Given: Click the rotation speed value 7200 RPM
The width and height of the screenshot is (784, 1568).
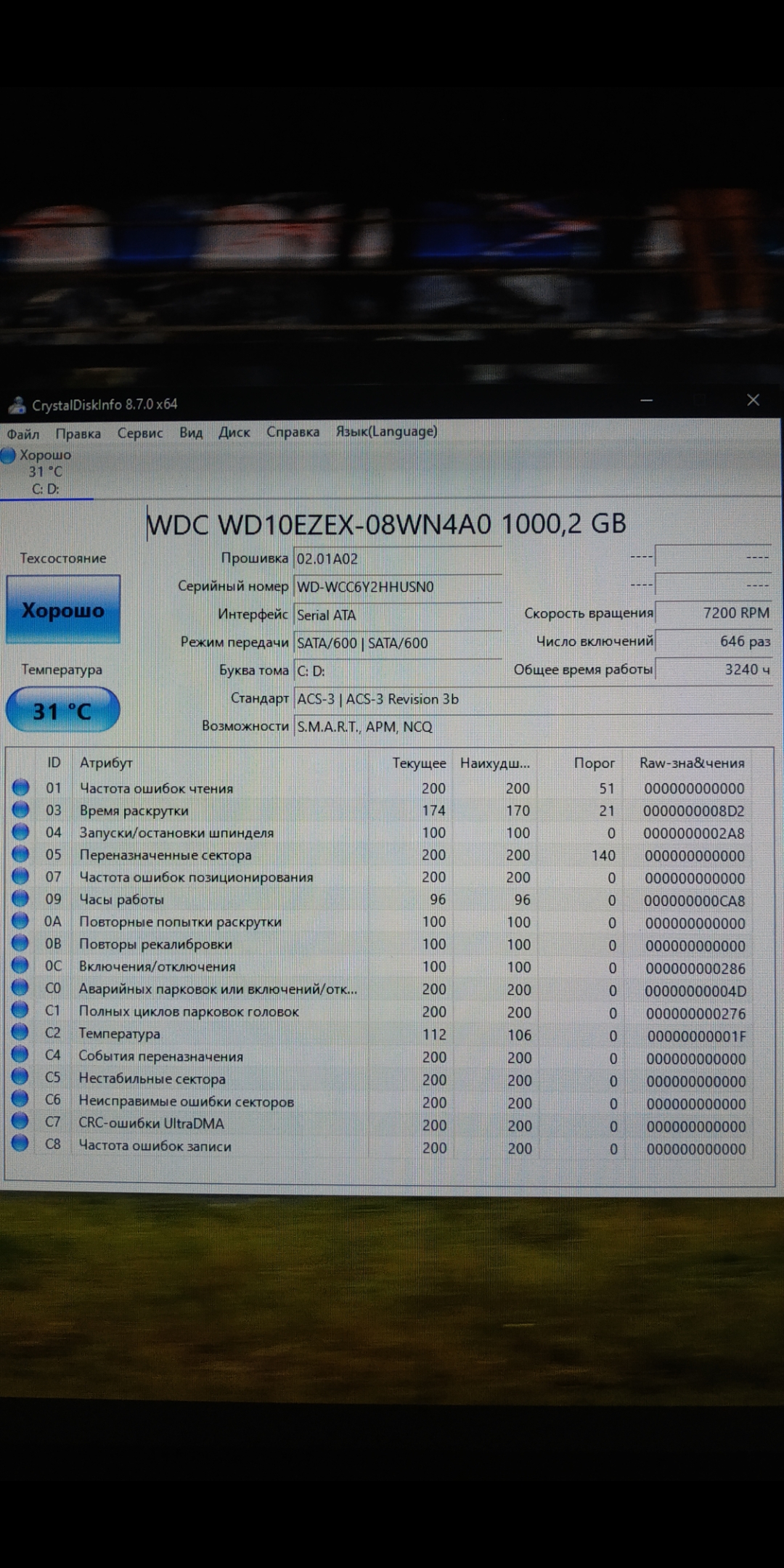Looking at the screenshot, I should 714,613.
